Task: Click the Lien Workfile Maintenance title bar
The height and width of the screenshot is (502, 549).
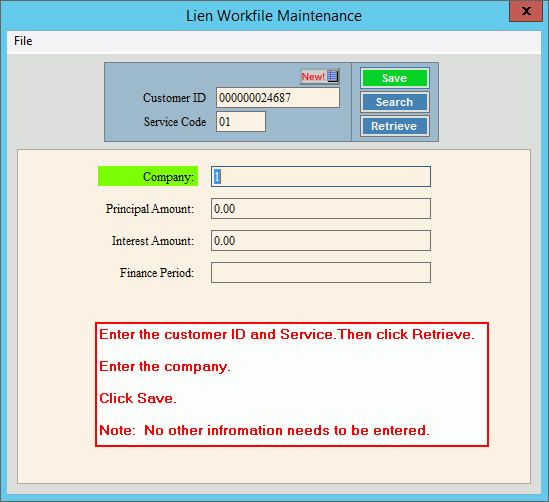Action: pos(273,16)
